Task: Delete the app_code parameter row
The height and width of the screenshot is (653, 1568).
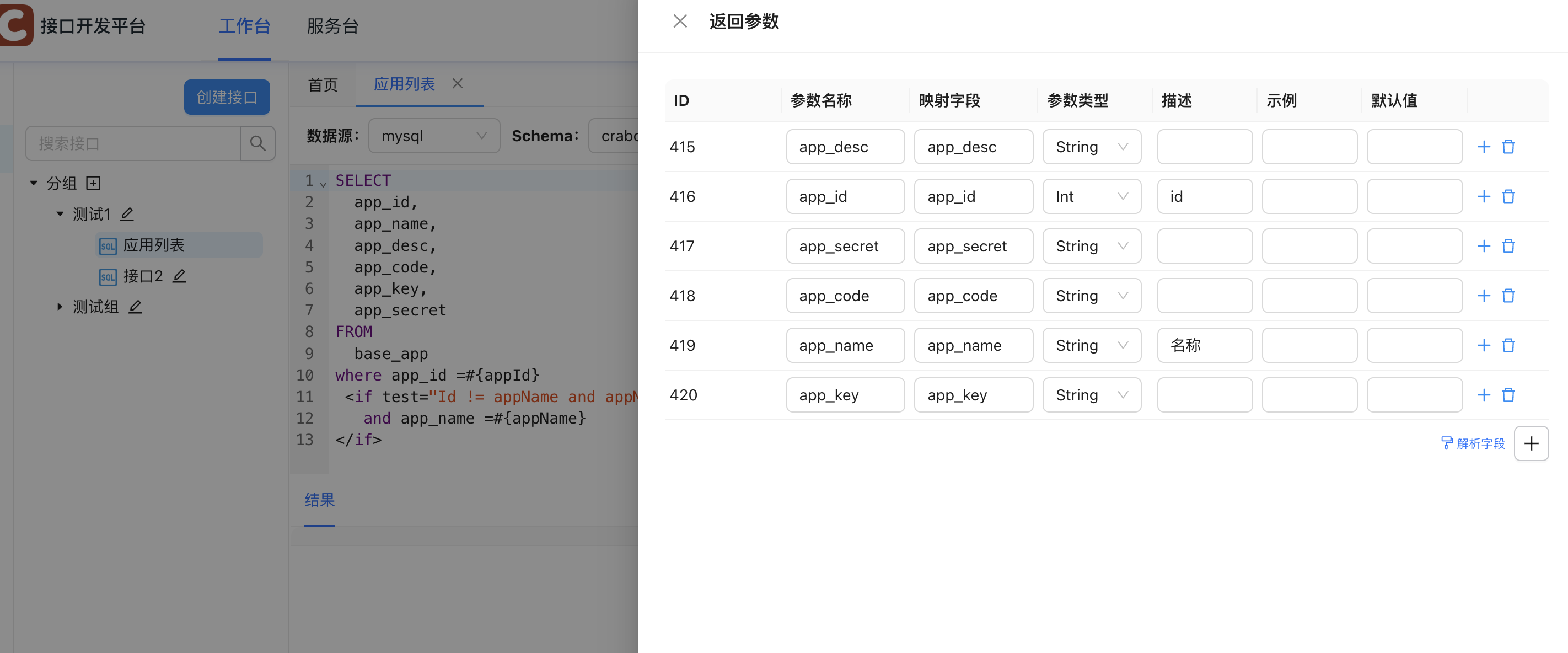Action: [x=1508, y=296]
